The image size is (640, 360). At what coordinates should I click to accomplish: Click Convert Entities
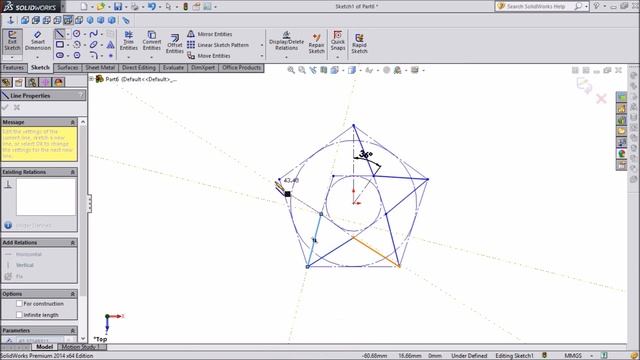(152, 40)
